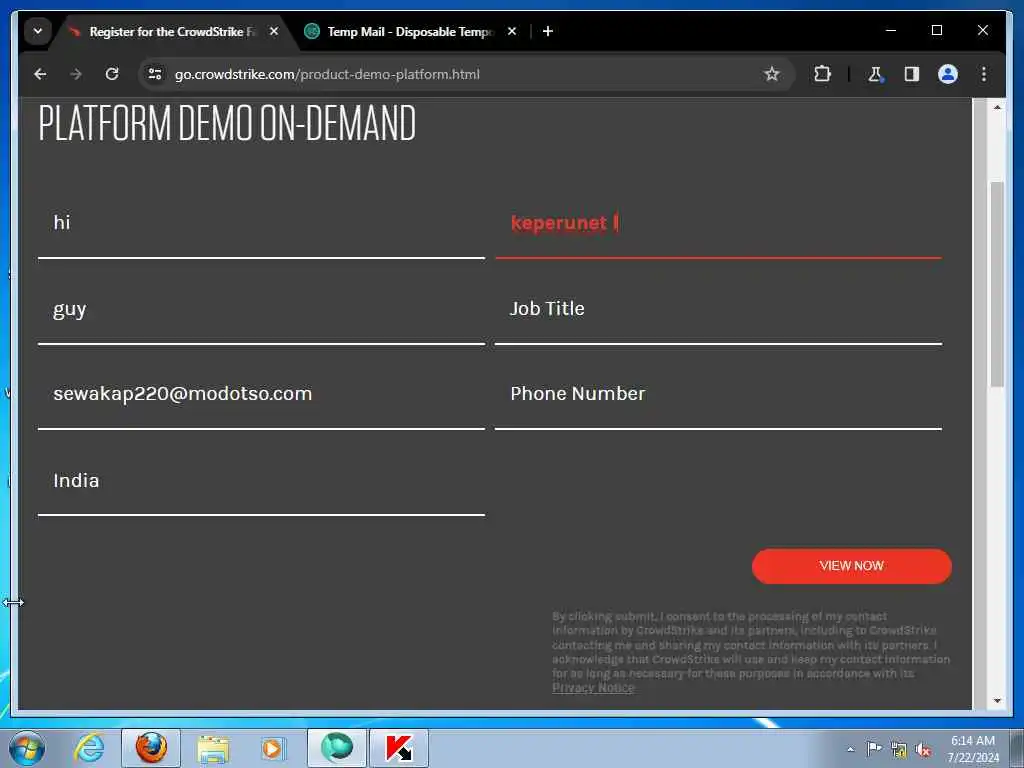The height and width of the screenshot is (768, 1024).
Task: Close the Register for the CrowdStrike tab
Action: click(x=274, y=31)
